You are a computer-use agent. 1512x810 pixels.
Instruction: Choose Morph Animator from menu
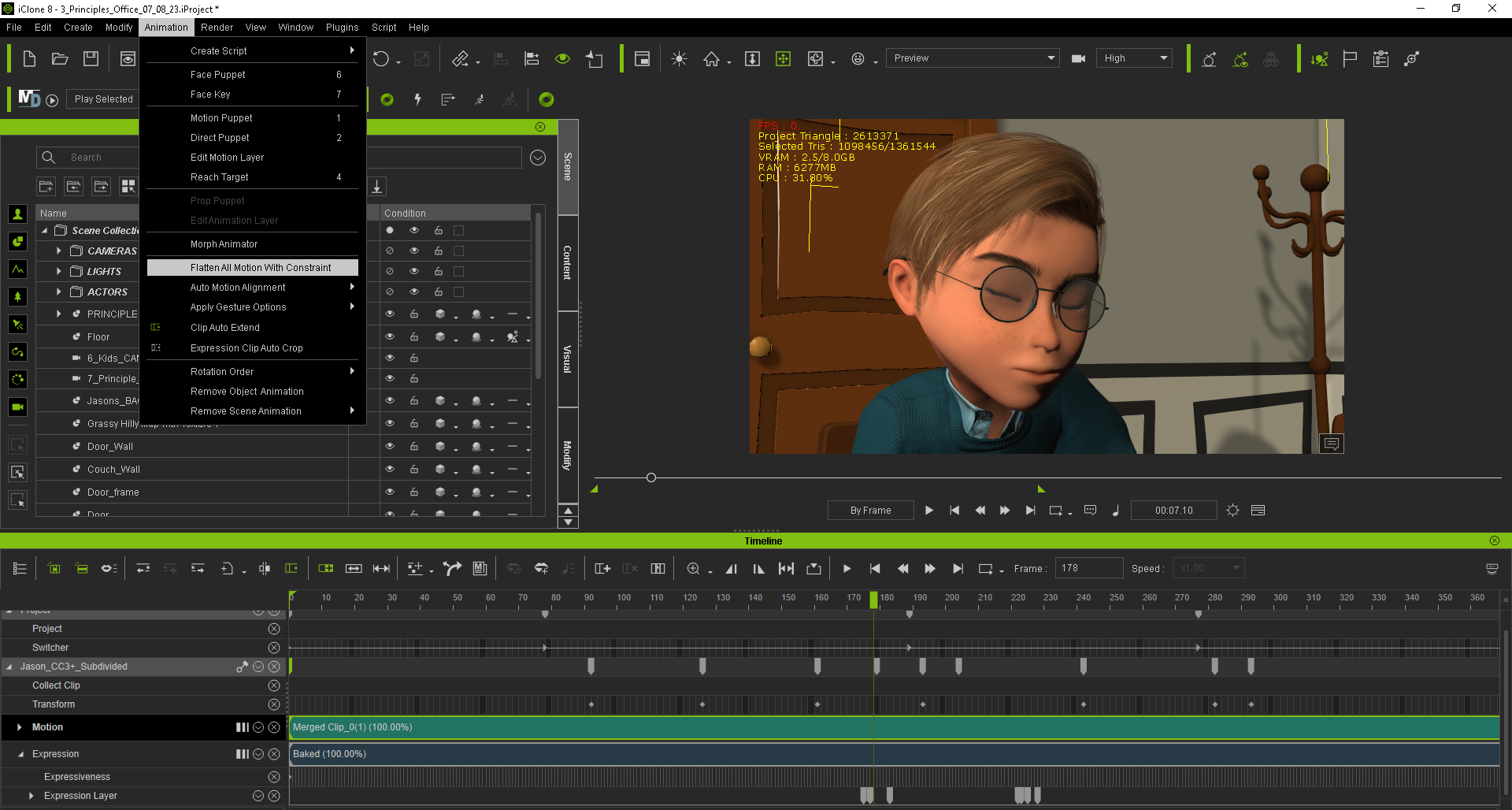click(253, 244)
